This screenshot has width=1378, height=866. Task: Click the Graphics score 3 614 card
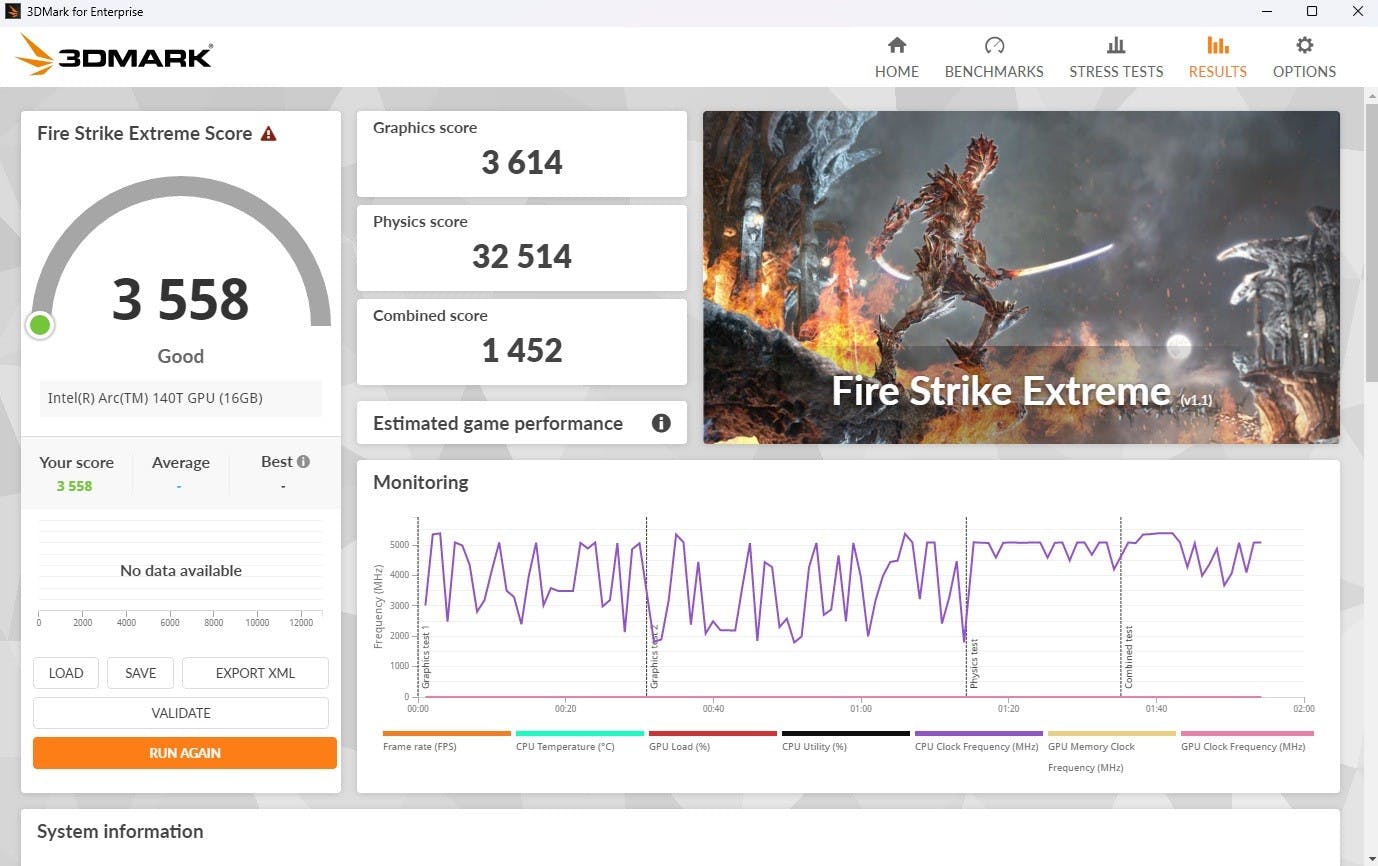point(522,154)
